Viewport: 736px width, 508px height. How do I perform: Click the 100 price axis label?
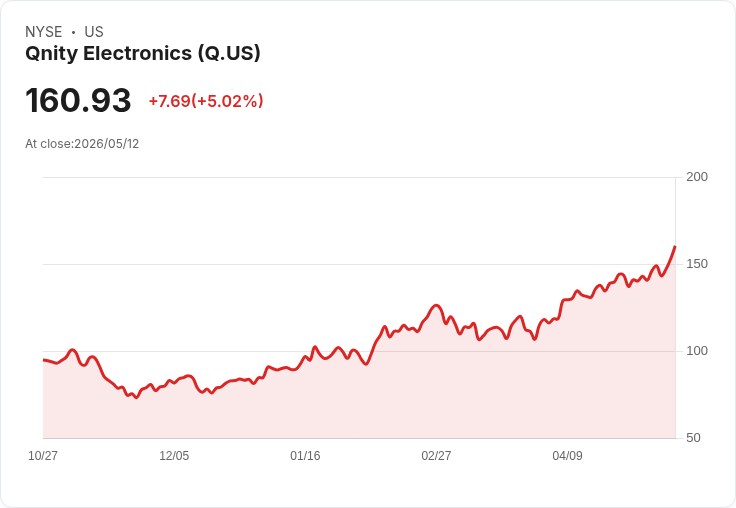697,351
